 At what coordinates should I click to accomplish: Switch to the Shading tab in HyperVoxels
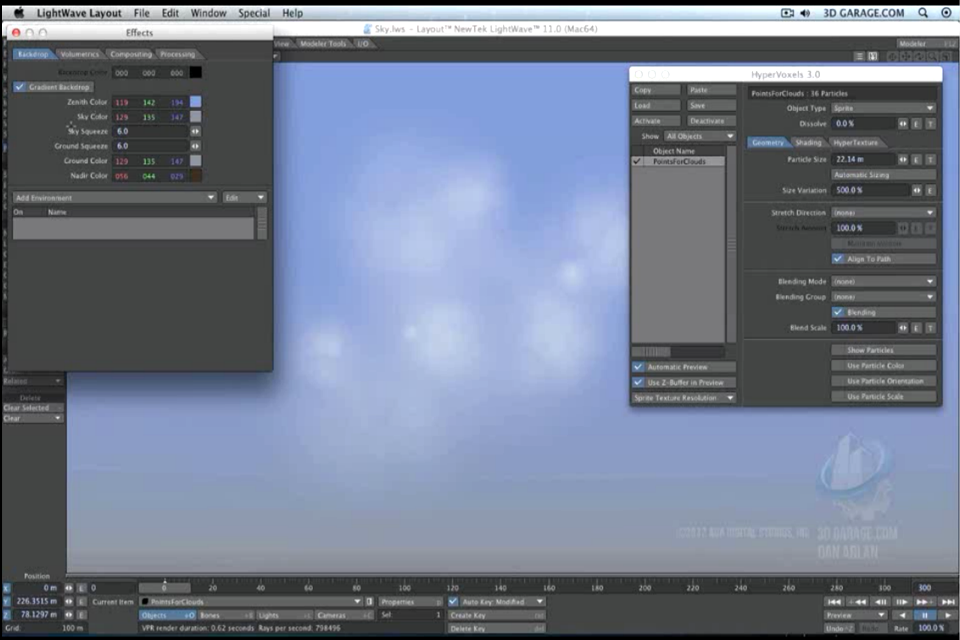808,142
